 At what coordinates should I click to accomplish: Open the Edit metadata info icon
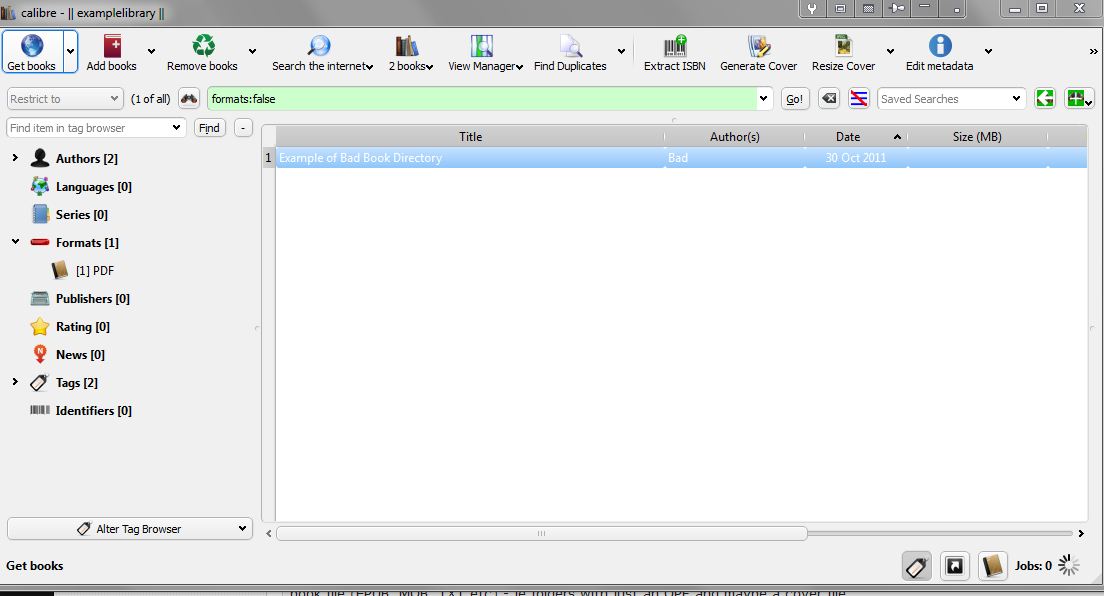[940, 46]
